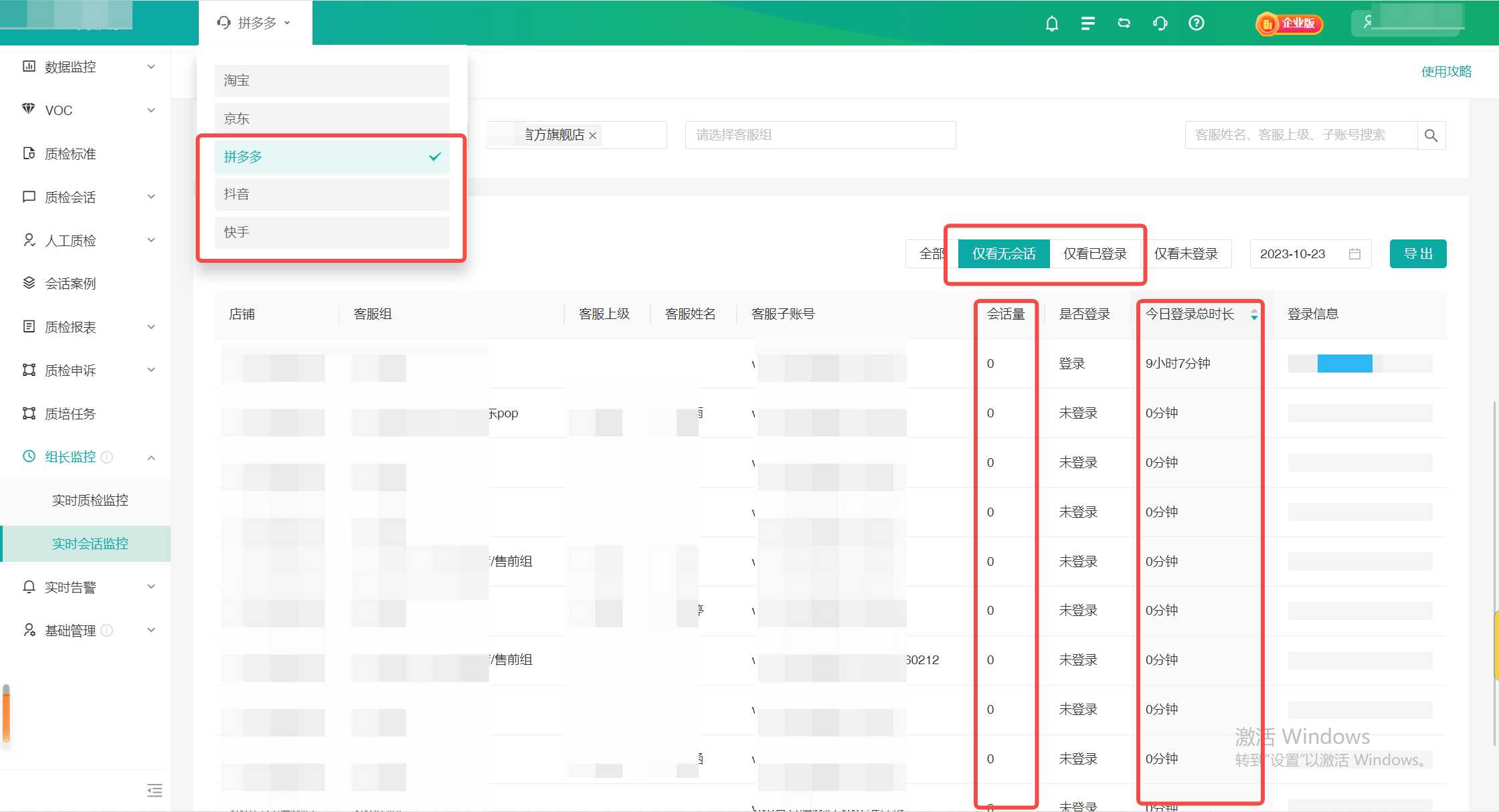Click 组长监控 info icon
The image size is (1499, 812).
tap(107, 458)
